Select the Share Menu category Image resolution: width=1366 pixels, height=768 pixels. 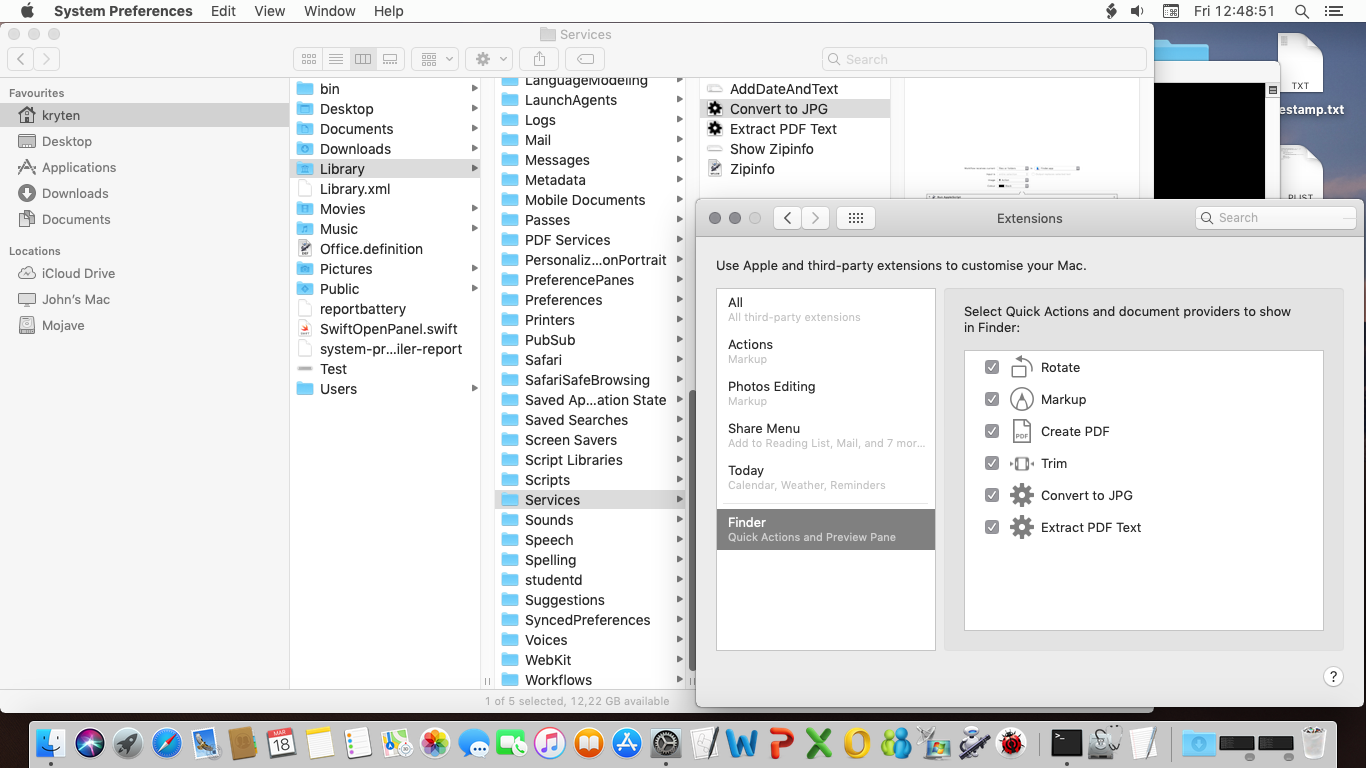pyautogui.click(x=826, y=435)
